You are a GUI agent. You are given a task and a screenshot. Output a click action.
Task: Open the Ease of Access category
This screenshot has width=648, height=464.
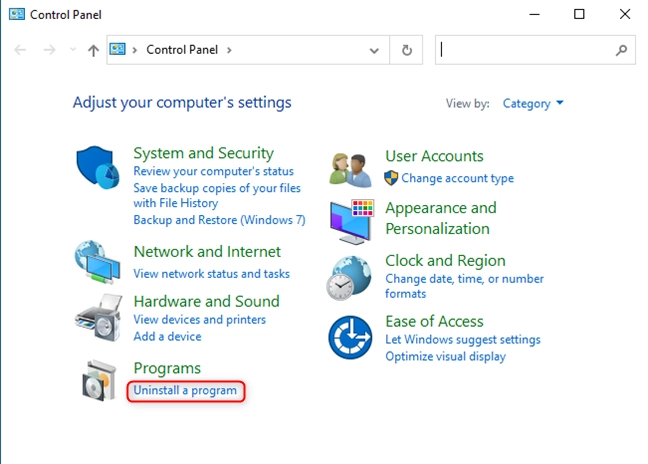pyautogui.click(x=434, y=321)
